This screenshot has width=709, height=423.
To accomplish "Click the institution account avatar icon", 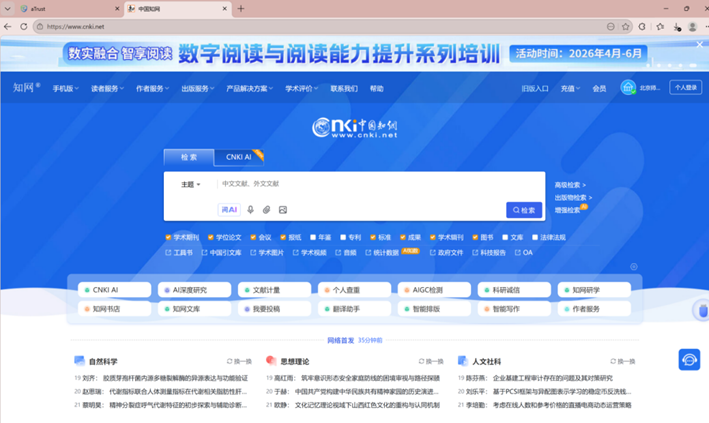I will point(628,88).
